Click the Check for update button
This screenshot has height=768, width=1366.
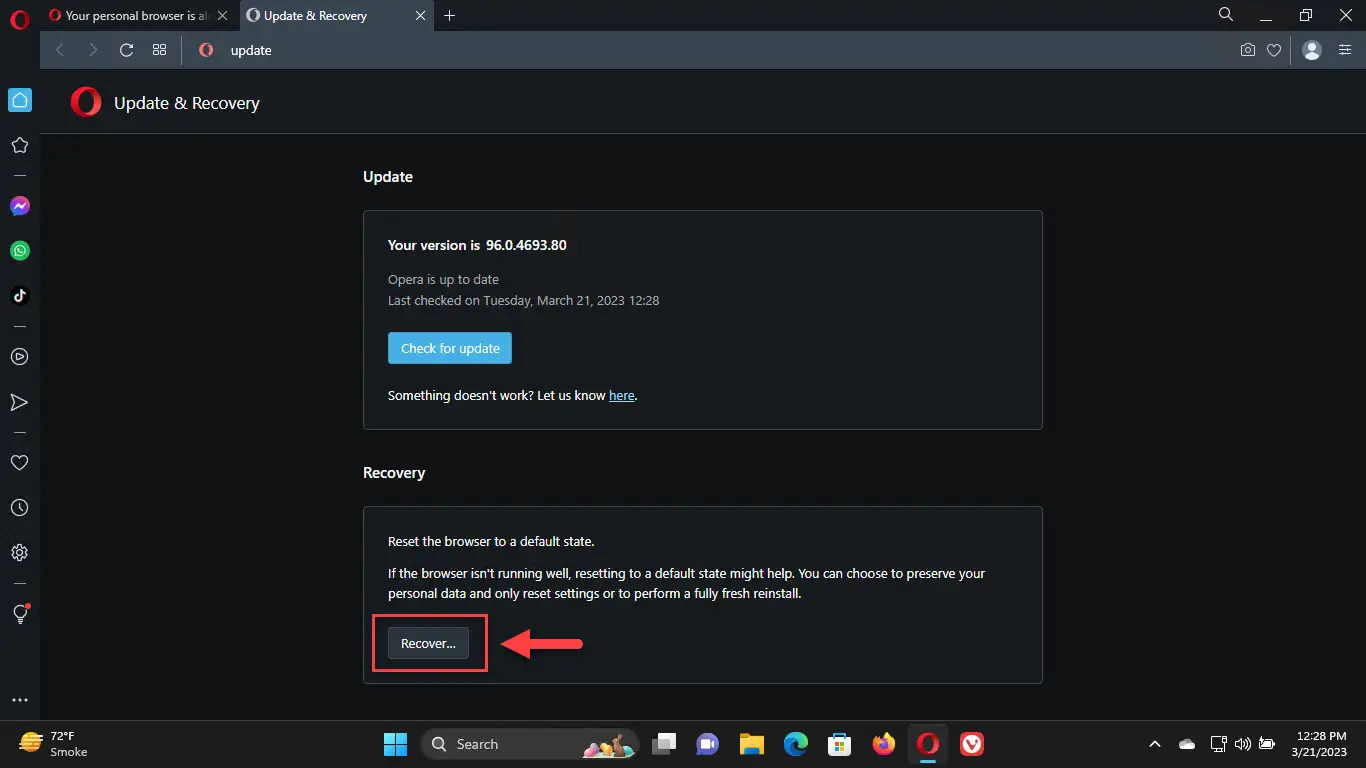pyautogui.click(x=450, y=348)
